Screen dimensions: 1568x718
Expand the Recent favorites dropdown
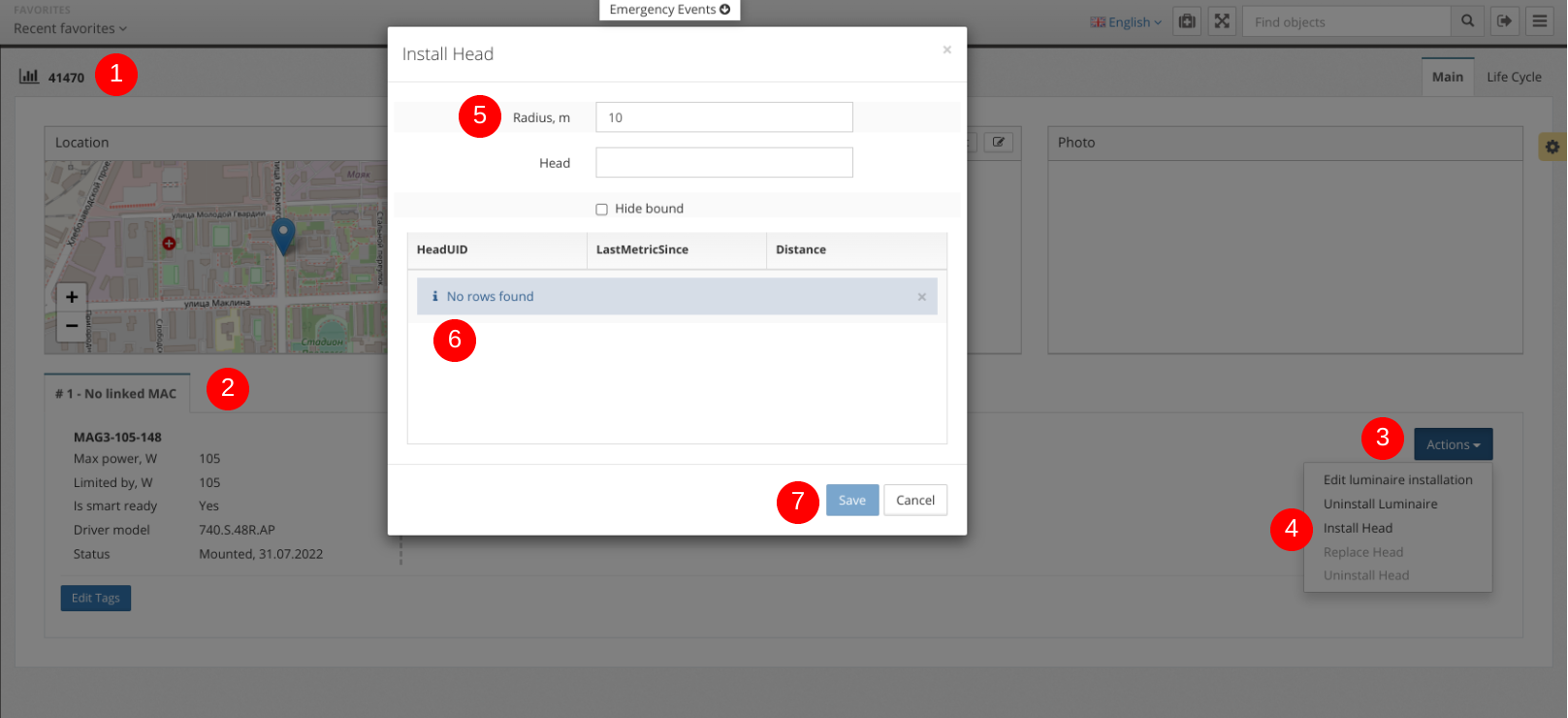(70, 29)
